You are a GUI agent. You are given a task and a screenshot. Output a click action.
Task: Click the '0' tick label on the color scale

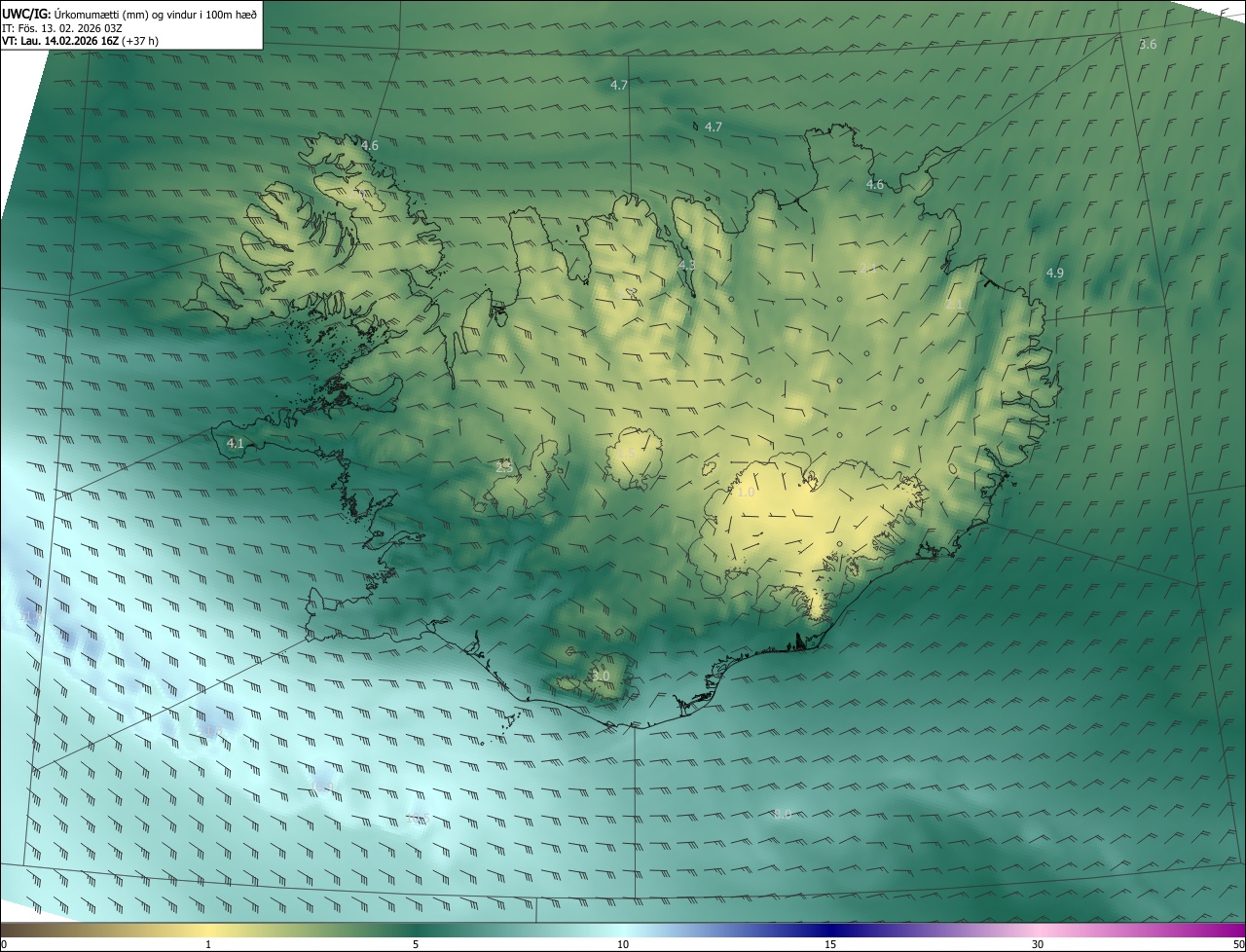point(4,944)
